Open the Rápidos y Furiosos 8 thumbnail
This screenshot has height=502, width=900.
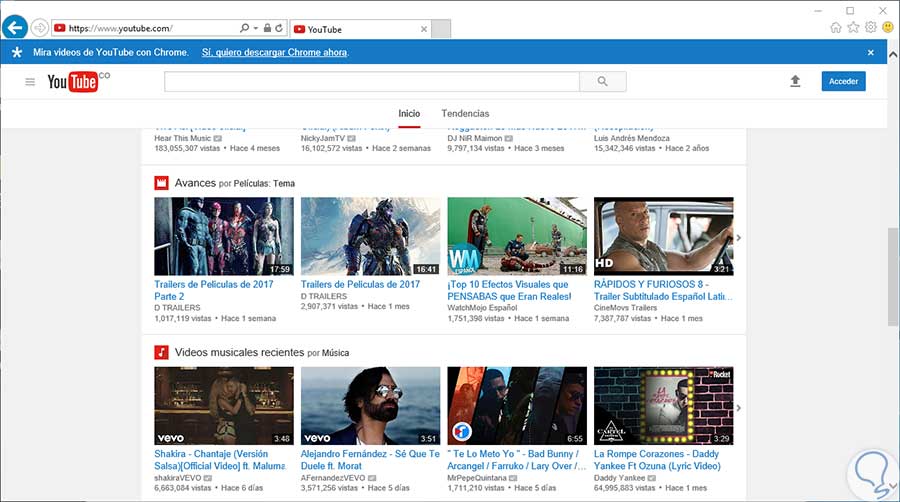click(663, 236)
